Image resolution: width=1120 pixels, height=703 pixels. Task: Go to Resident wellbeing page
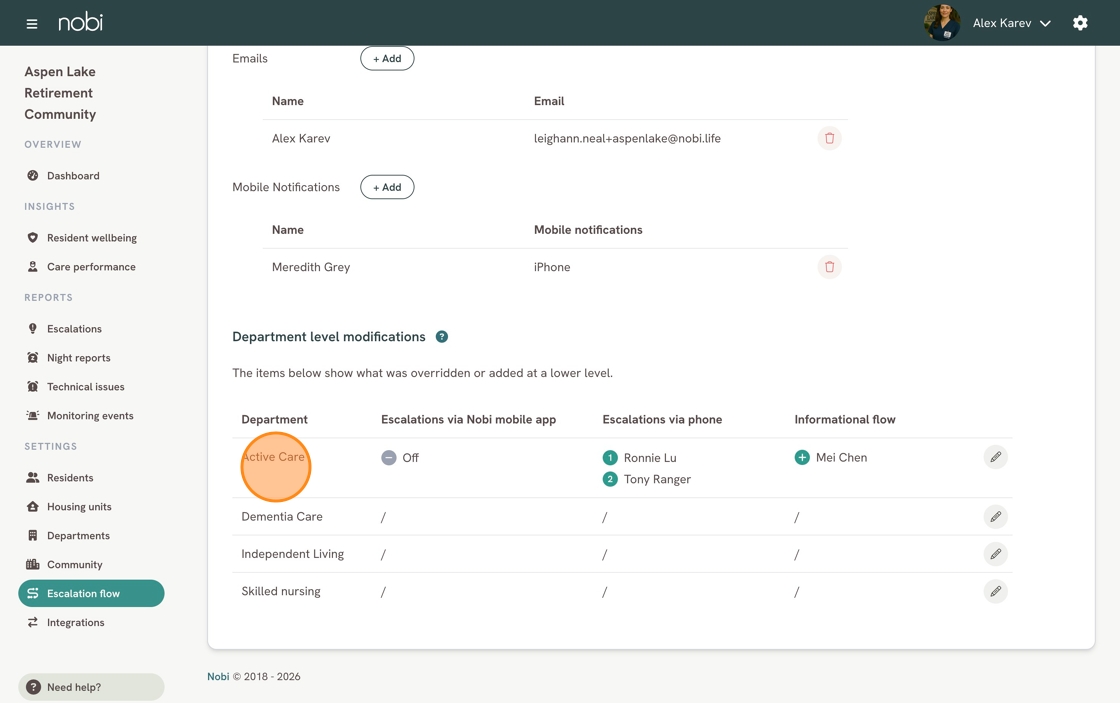click(91, 238)
